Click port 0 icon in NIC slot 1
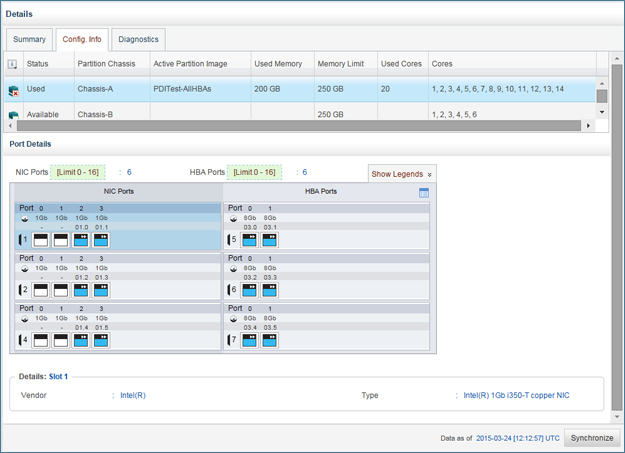Image resolution: width=625 pixels, height=453 pixels. click(41, 240)
